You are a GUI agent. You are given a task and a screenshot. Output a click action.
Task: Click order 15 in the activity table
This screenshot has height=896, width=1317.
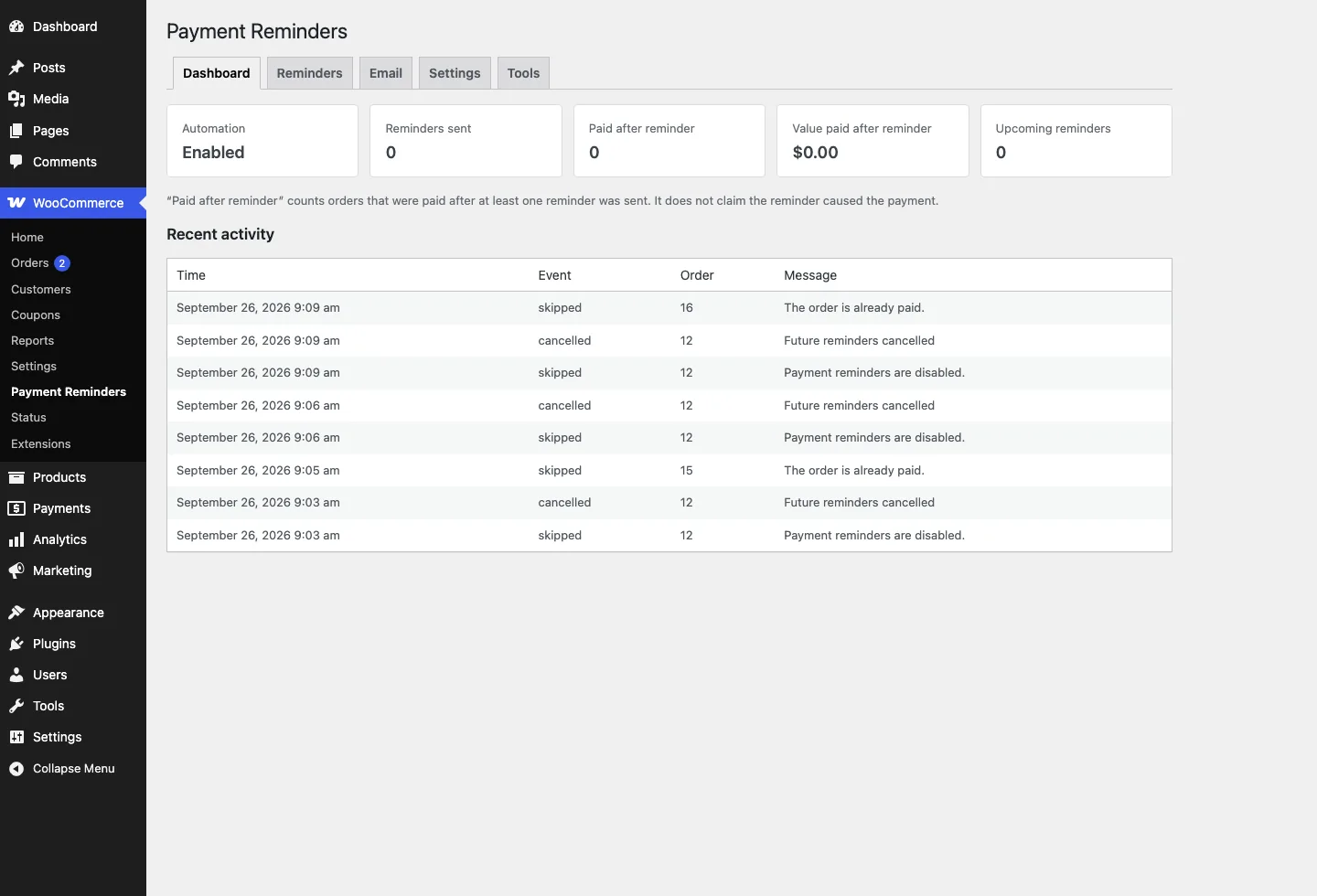pos(687,471)
